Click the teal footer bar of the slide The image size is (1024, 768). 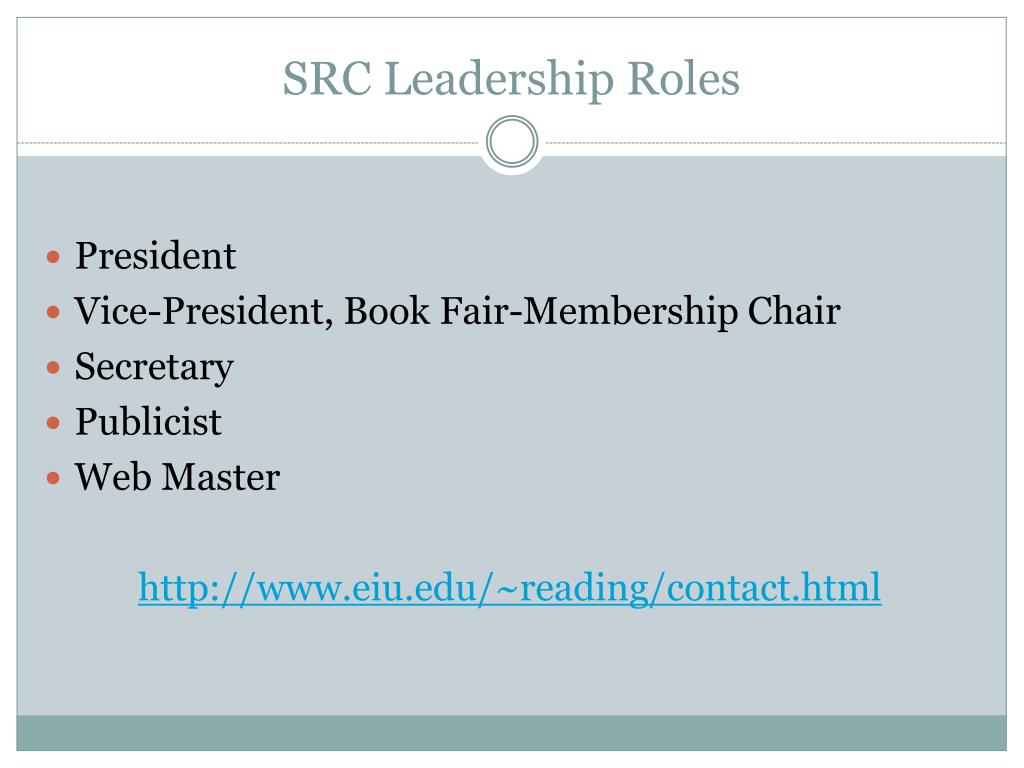click(x=511, y=733)
